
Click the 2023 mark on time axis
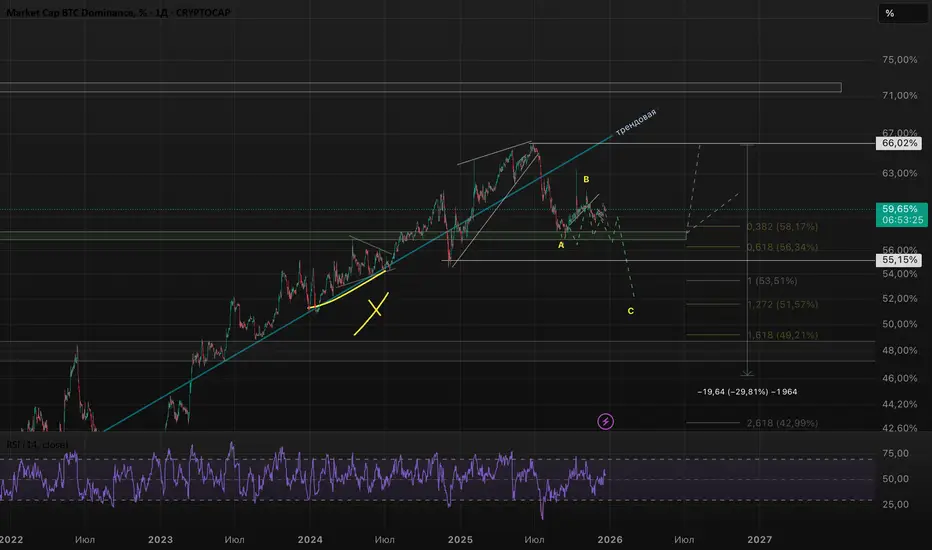(160, 538)
